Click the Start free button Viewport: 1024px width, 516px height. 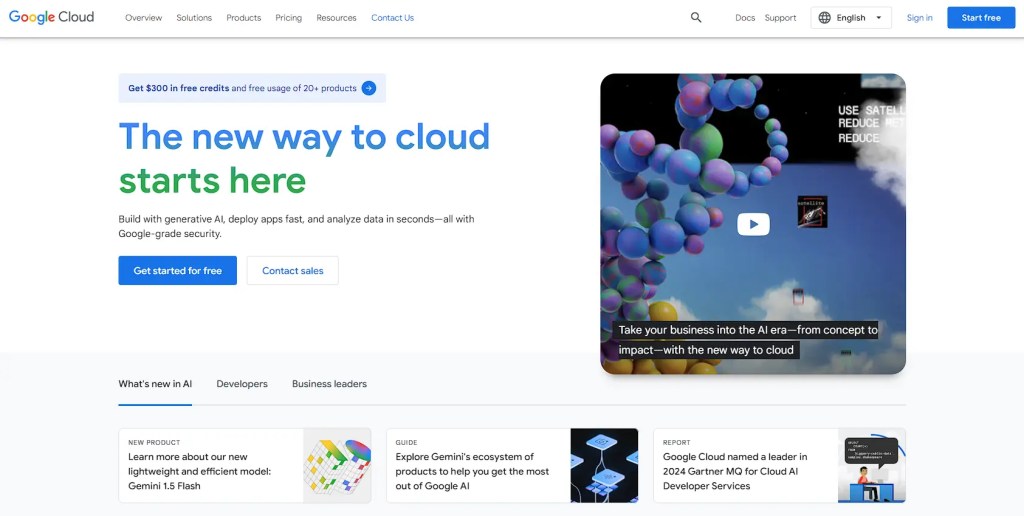pyautogui.click(x=981, y=18)
